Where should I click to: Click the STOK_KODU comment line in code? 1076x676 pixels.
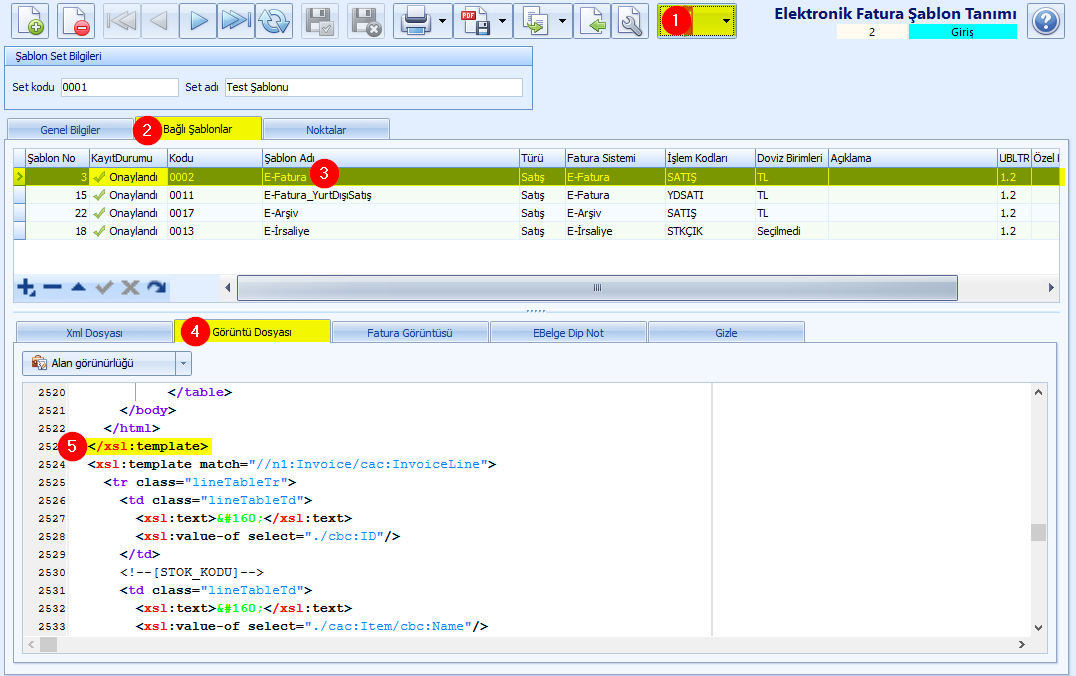191,572
